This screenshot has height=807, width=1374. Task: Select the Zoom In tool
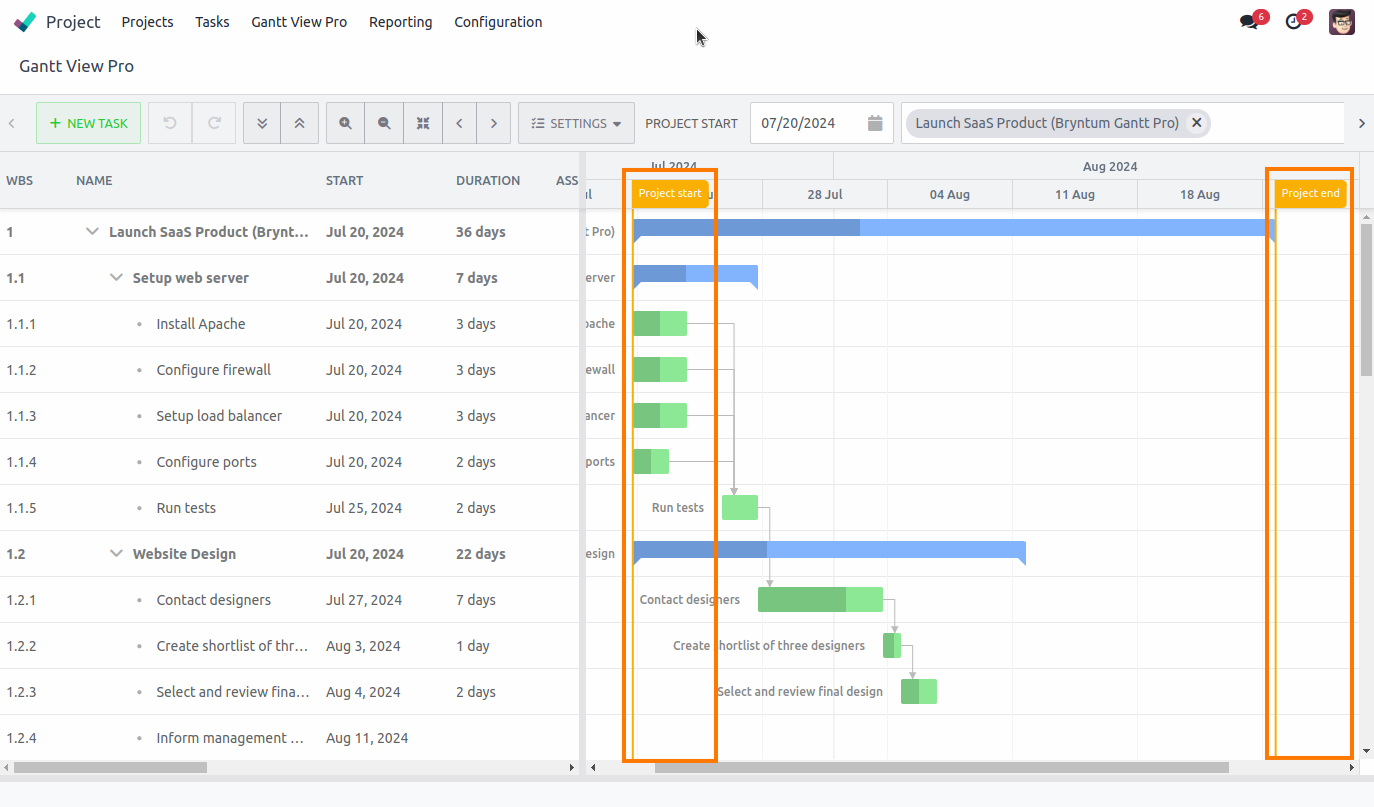[345, 122]
